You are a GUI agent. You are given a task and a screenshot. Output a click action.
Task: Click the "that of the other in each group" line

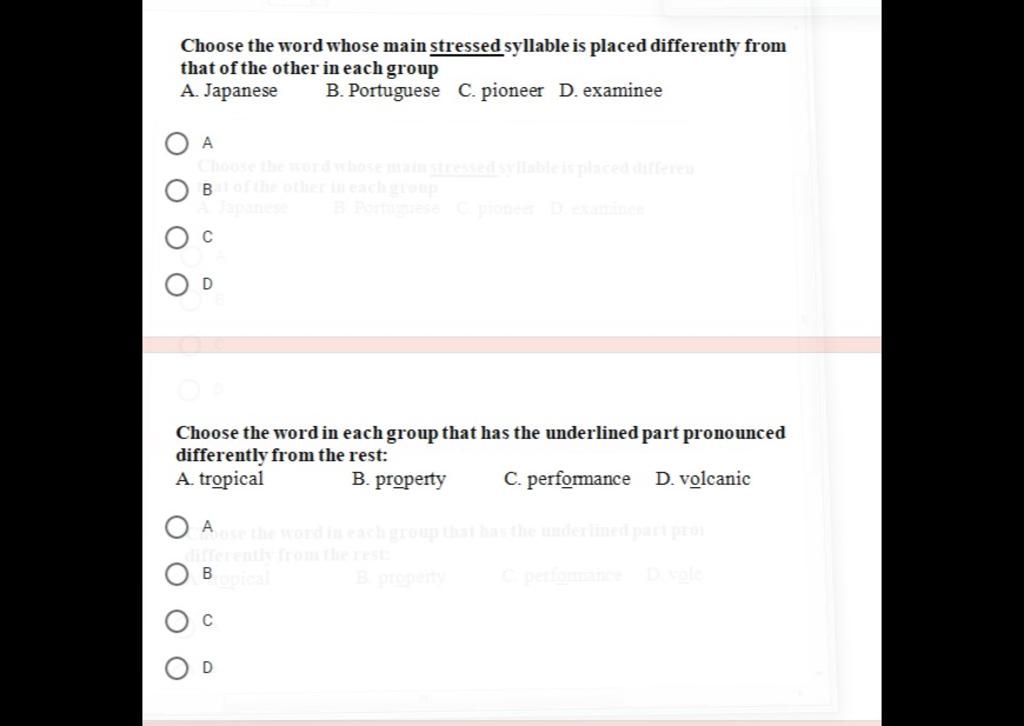[x=310, y=68]
